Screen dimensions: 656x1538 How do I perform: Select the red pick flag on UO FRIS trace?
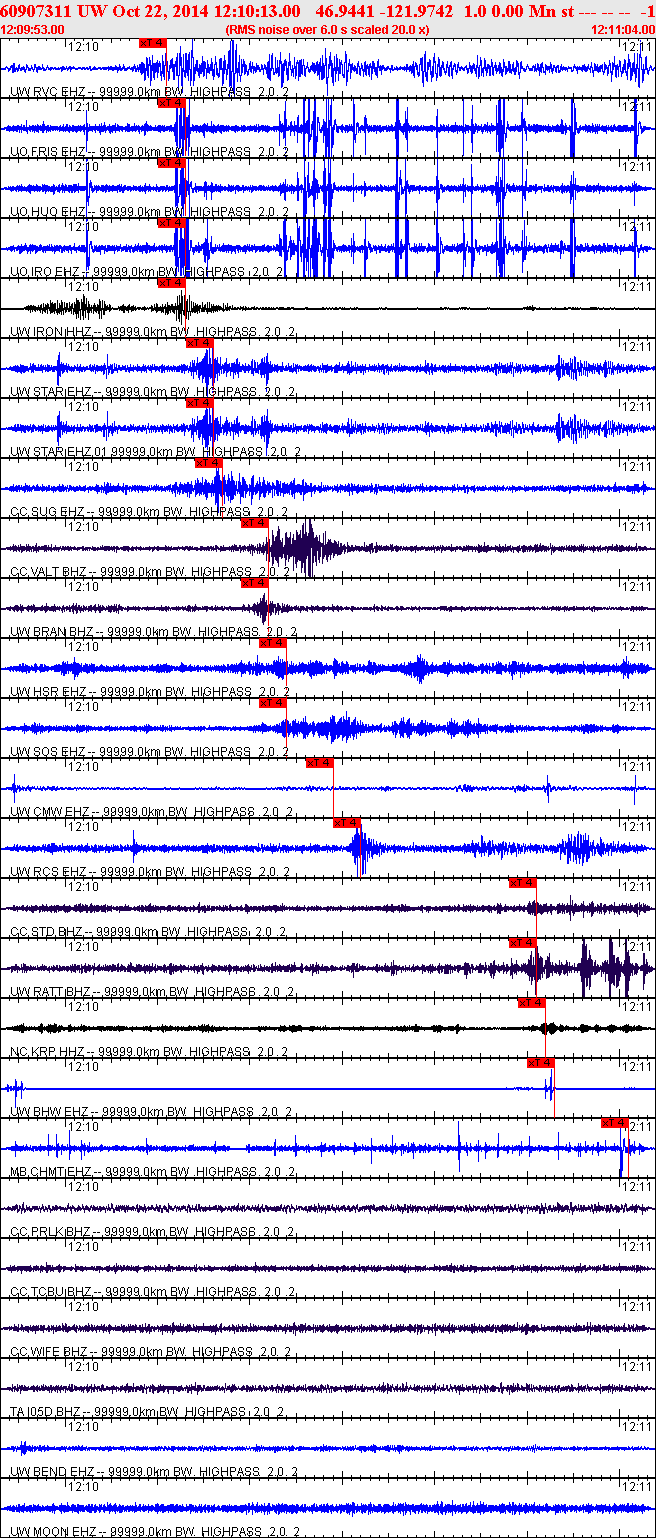[x=172, y=103]
